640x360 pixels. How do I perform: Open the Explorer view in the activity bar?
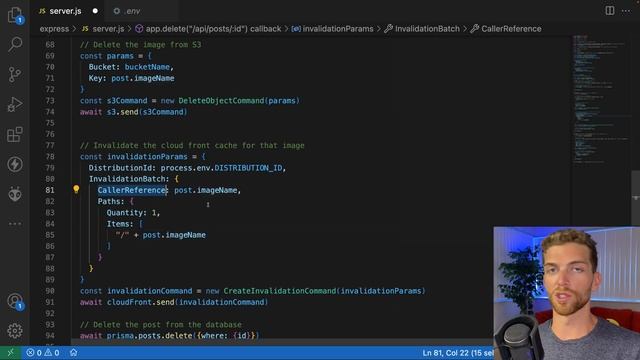(15, 15)
